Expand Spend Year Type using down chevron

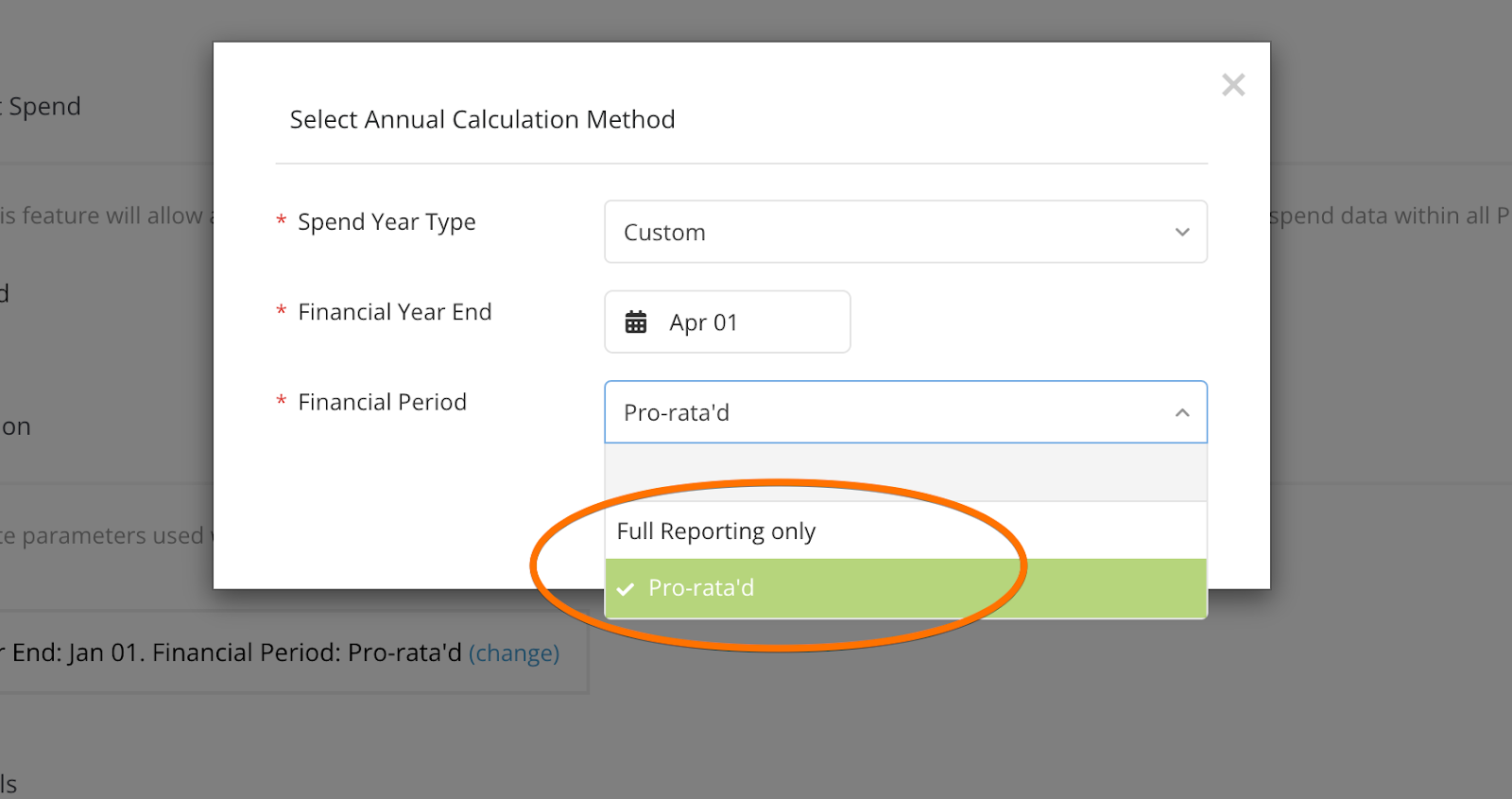click(1182, 232)
